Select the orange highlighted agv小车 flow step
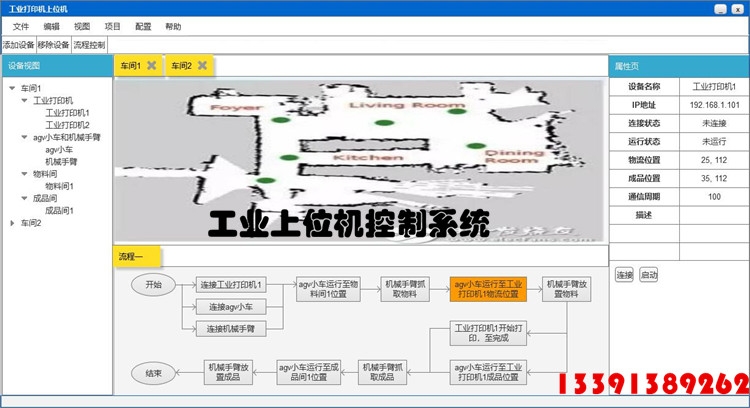The image size is (750, 408). (488, 289)
